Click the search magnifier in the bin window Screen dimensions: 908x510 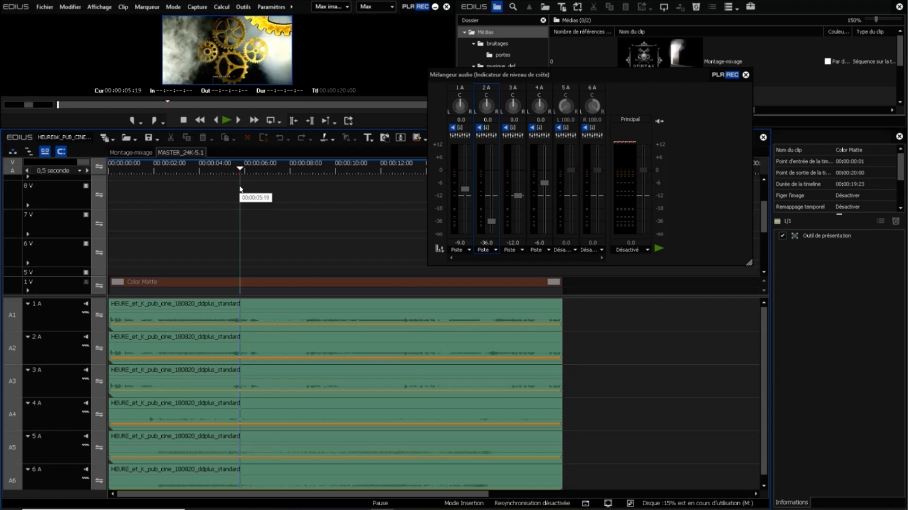point(513,6)
